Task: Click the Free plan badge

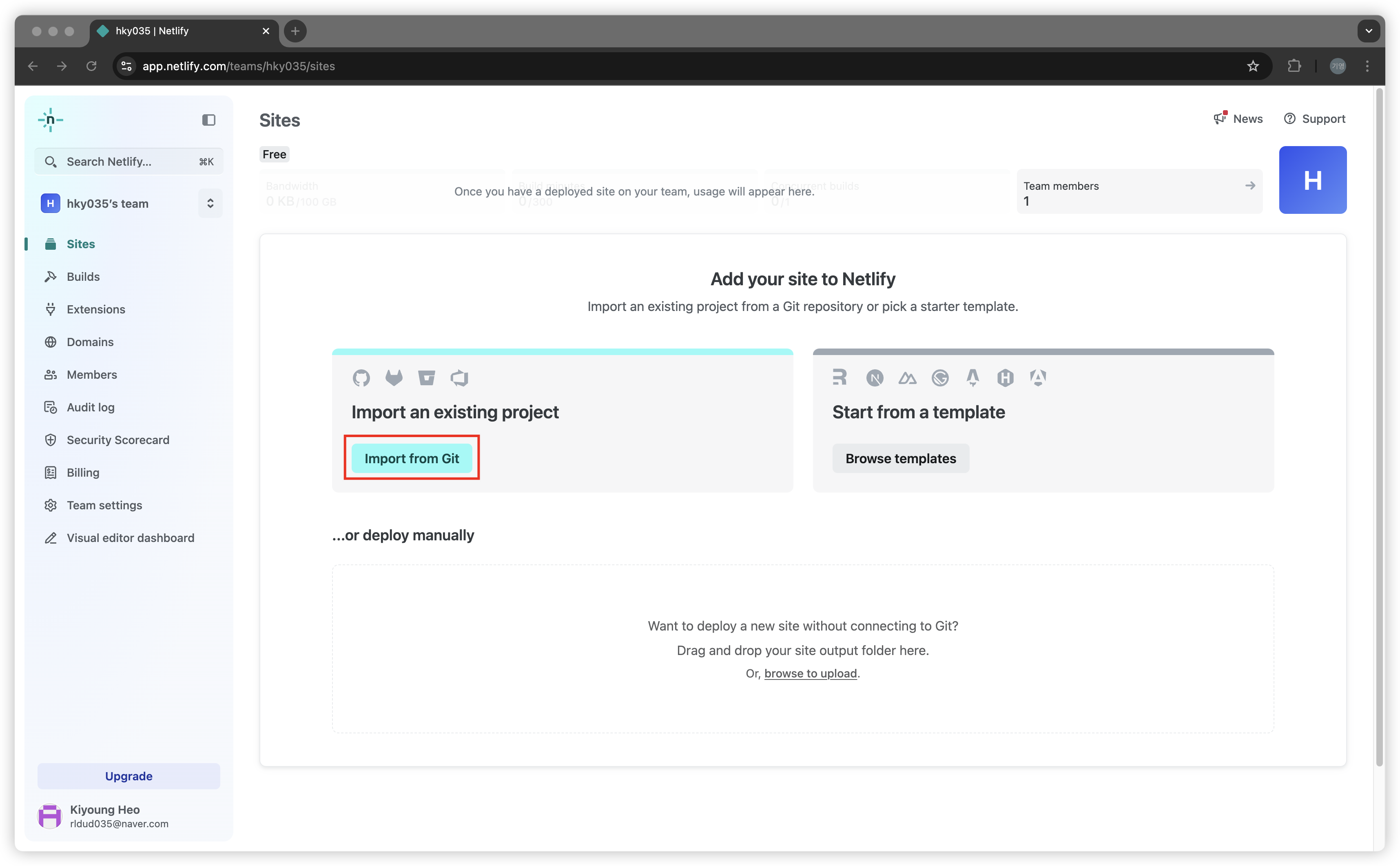Action: pos(274,154)
